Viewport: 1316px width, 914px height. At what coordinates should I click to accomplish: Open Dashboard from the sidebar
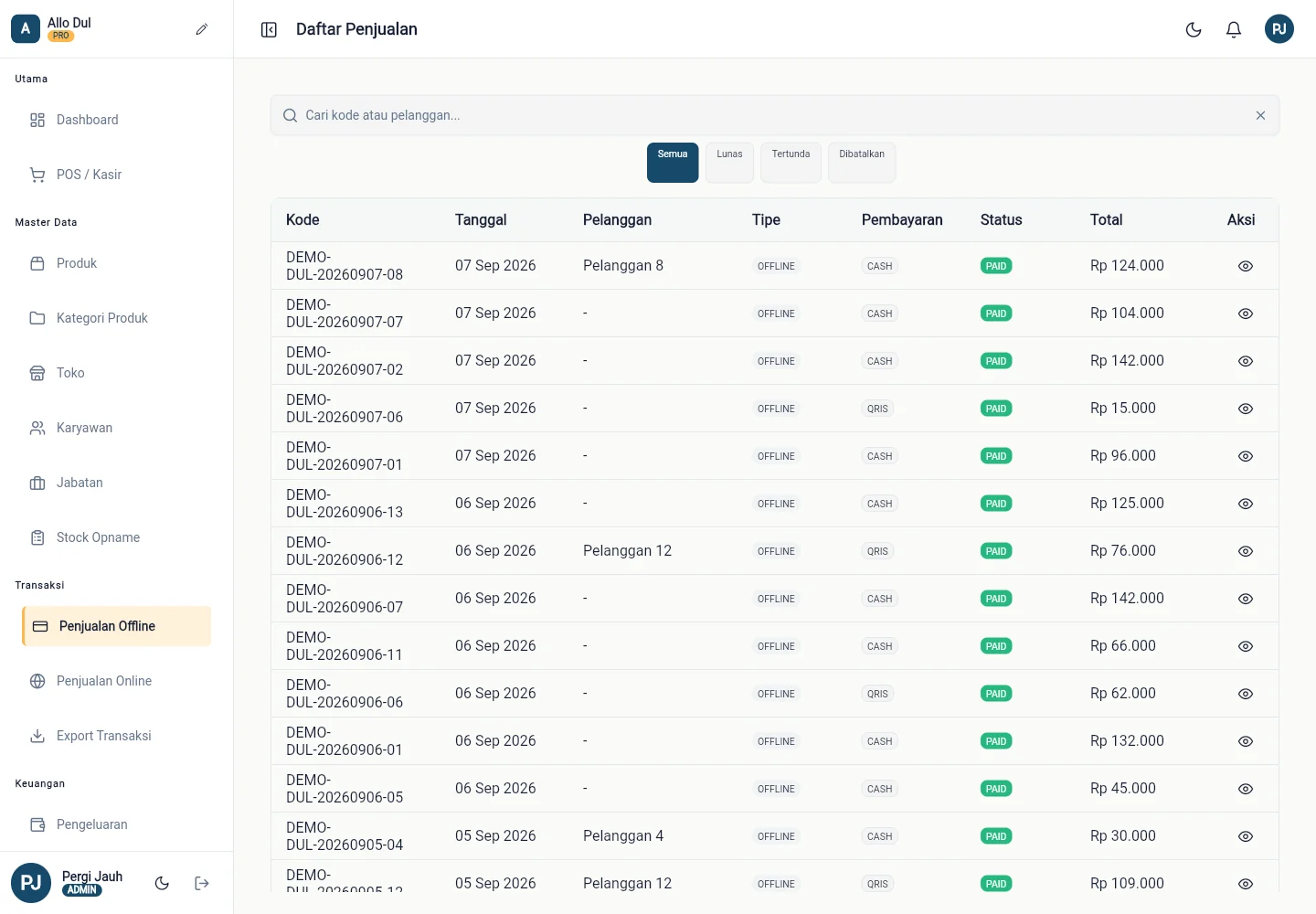pos(117,120)
